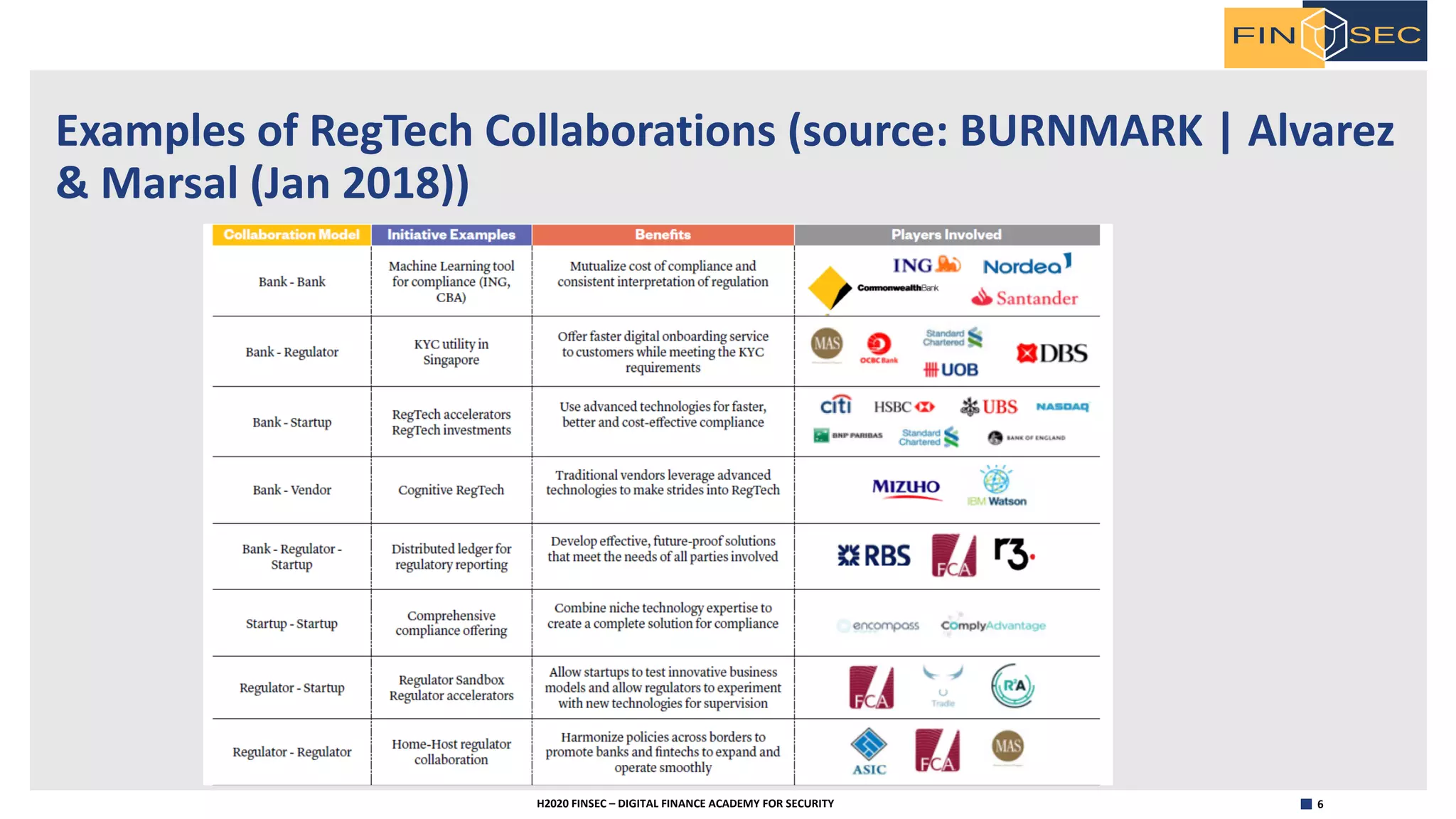Click 'Harmonize policies across borders' text

663,752
